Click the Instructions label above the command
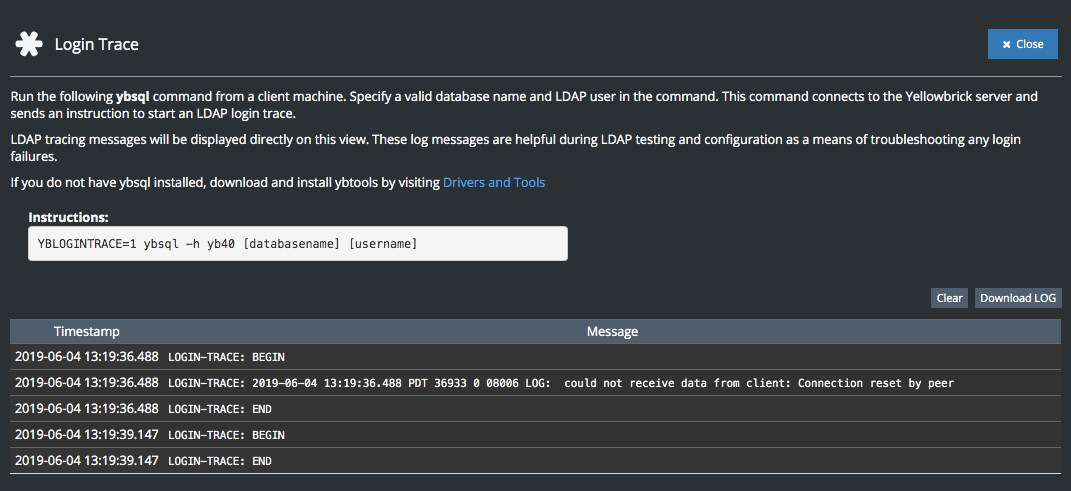Viewport: 1071px width, 491px height. click(68, 217)
